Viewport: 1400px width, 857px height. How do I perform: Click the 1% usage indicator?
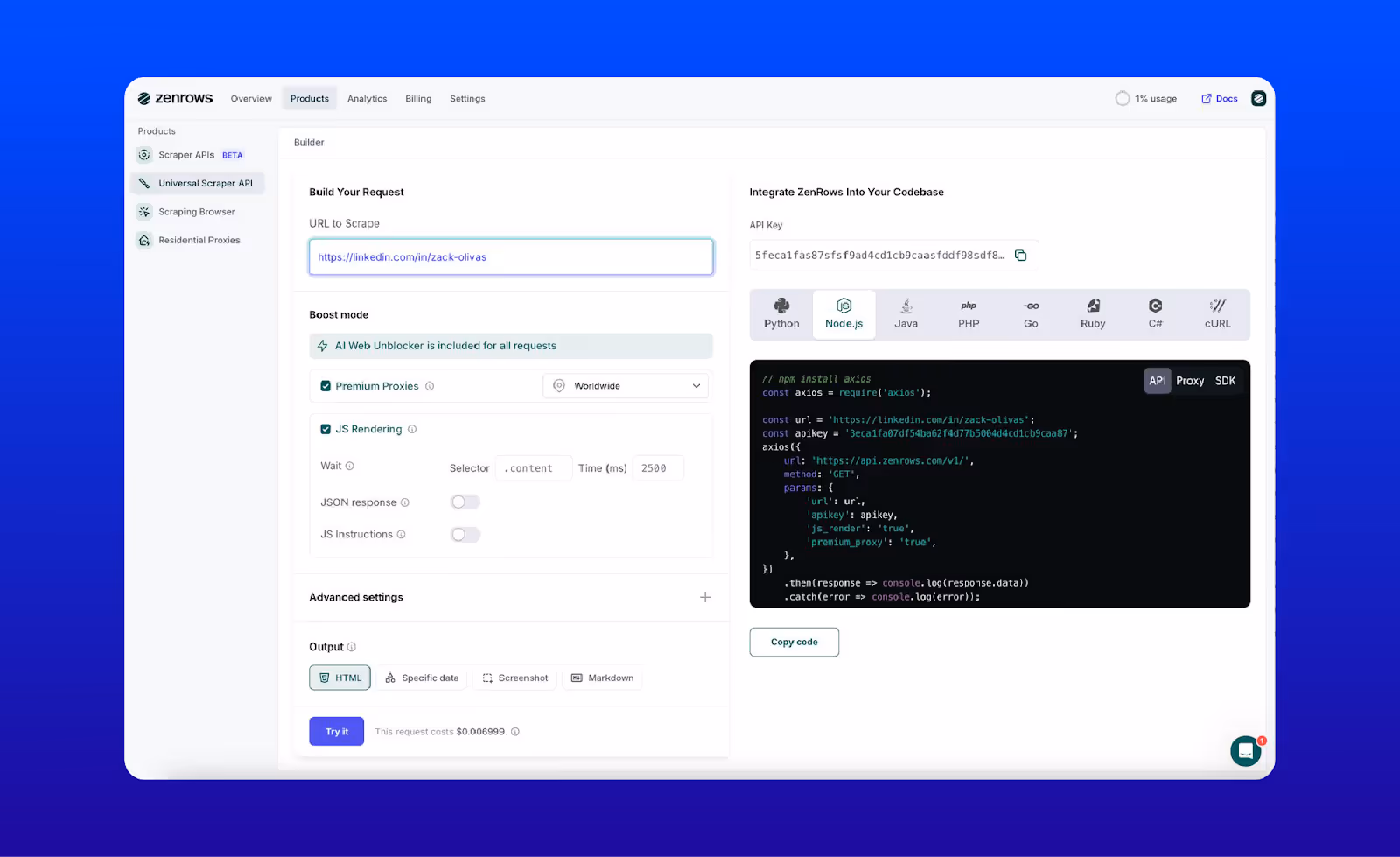pyautogui.click(x=1146, y=99)
